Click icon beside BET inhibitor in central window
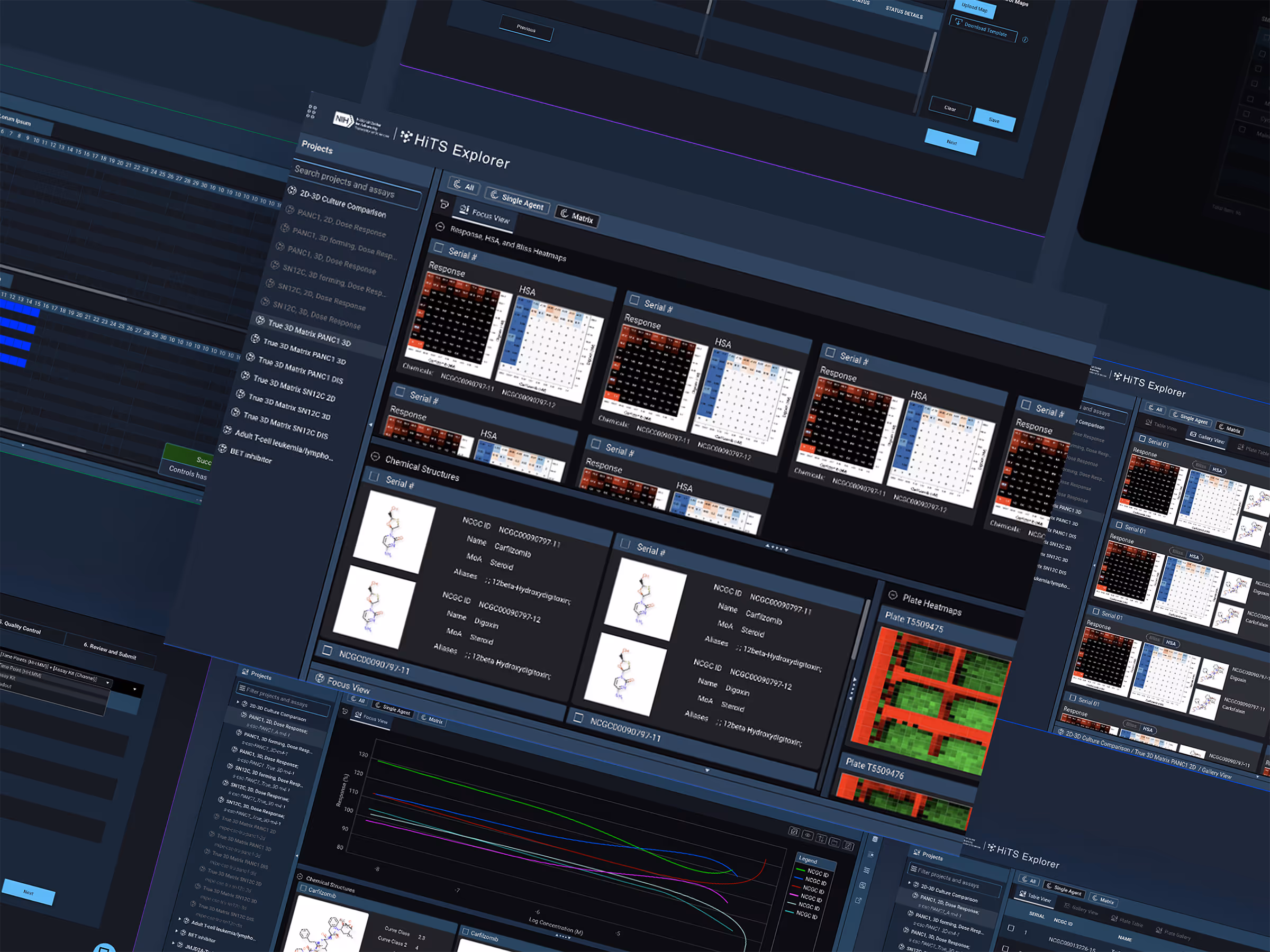The height and width of the screenshot is (952, 1270). 223,448
